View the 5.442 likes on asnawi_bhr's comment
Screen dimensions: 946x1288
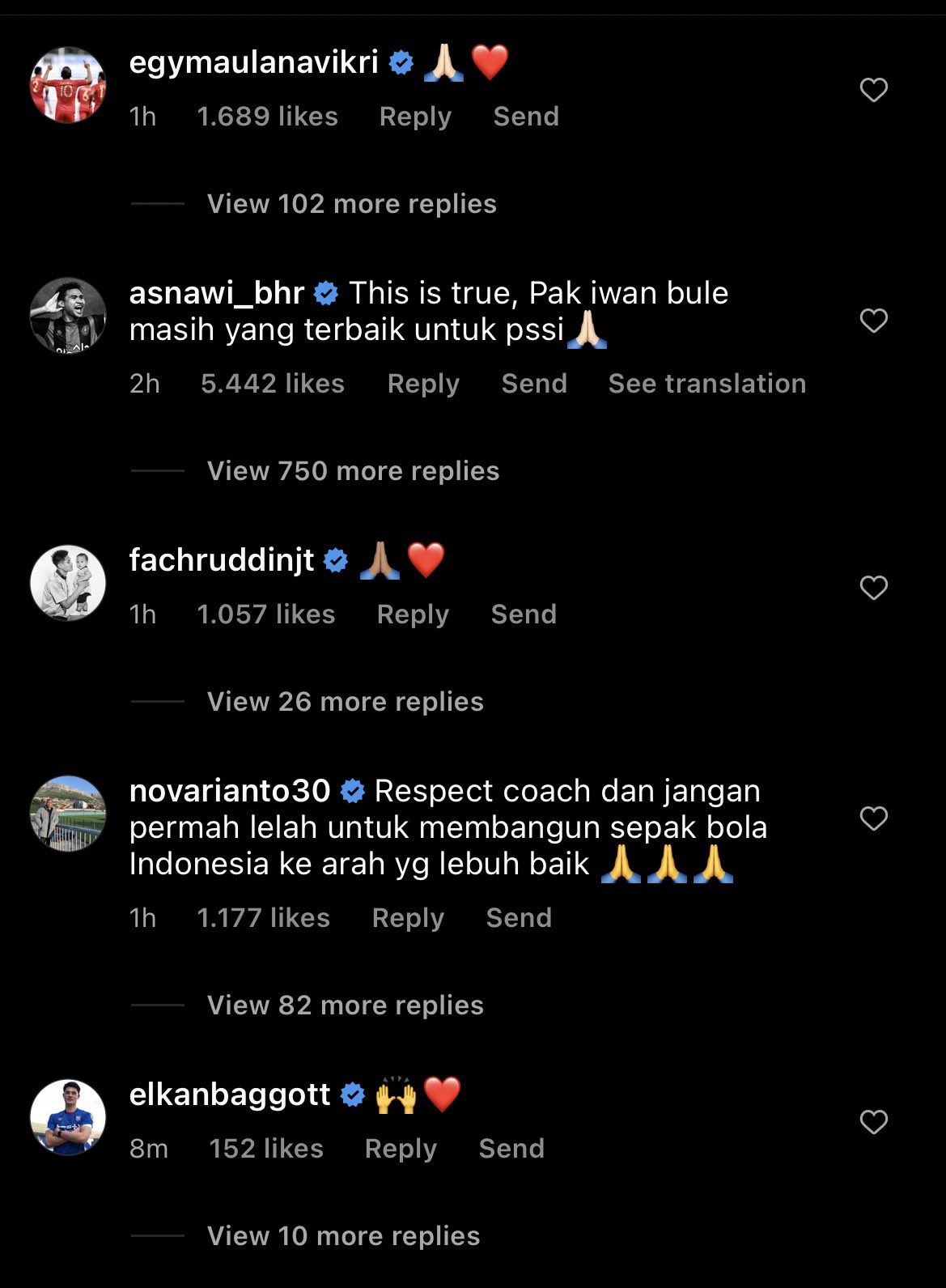(x=273, y=384)
